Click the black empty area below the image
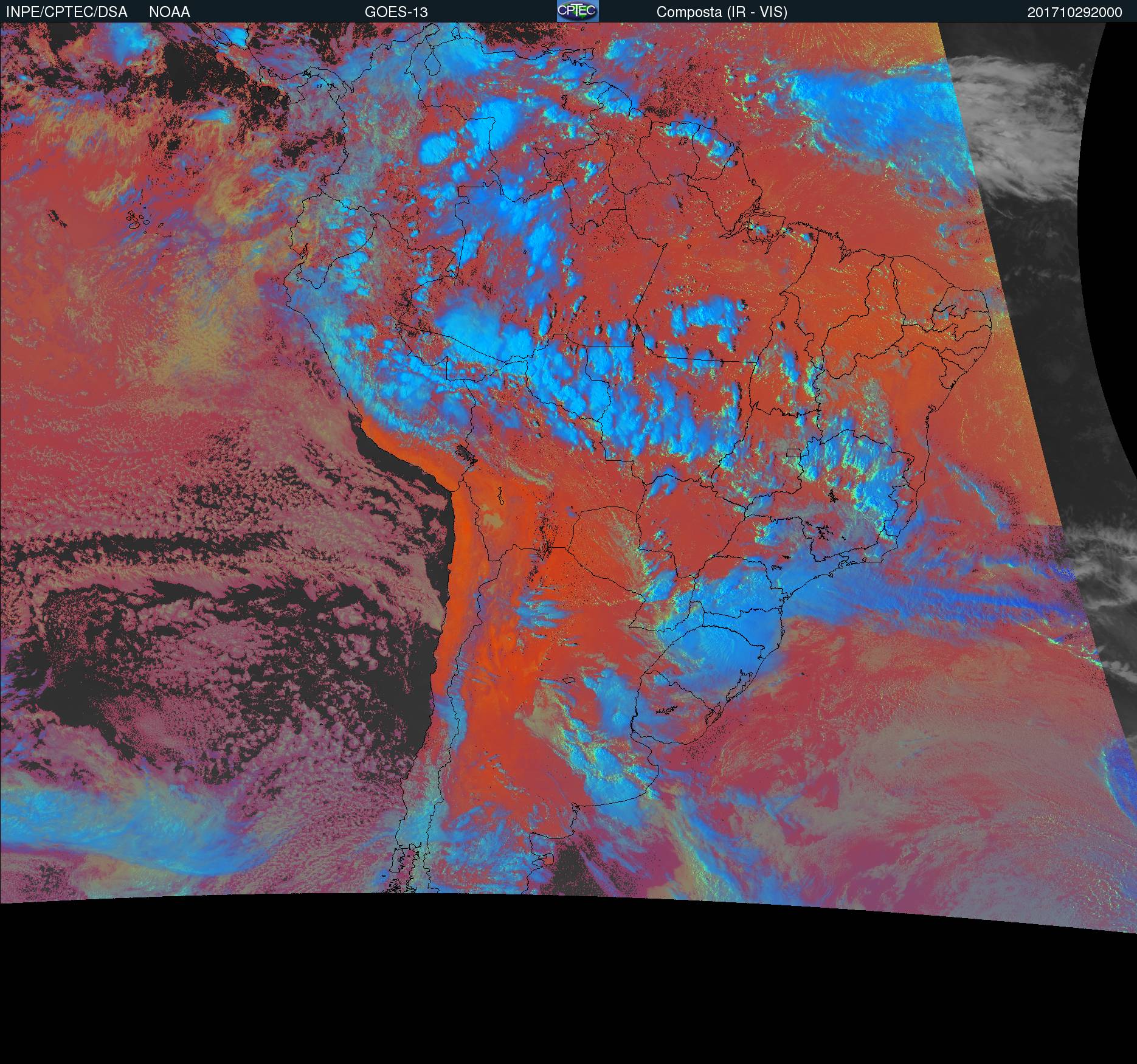Screen dimensions: 1137x1064 (547, 985)
